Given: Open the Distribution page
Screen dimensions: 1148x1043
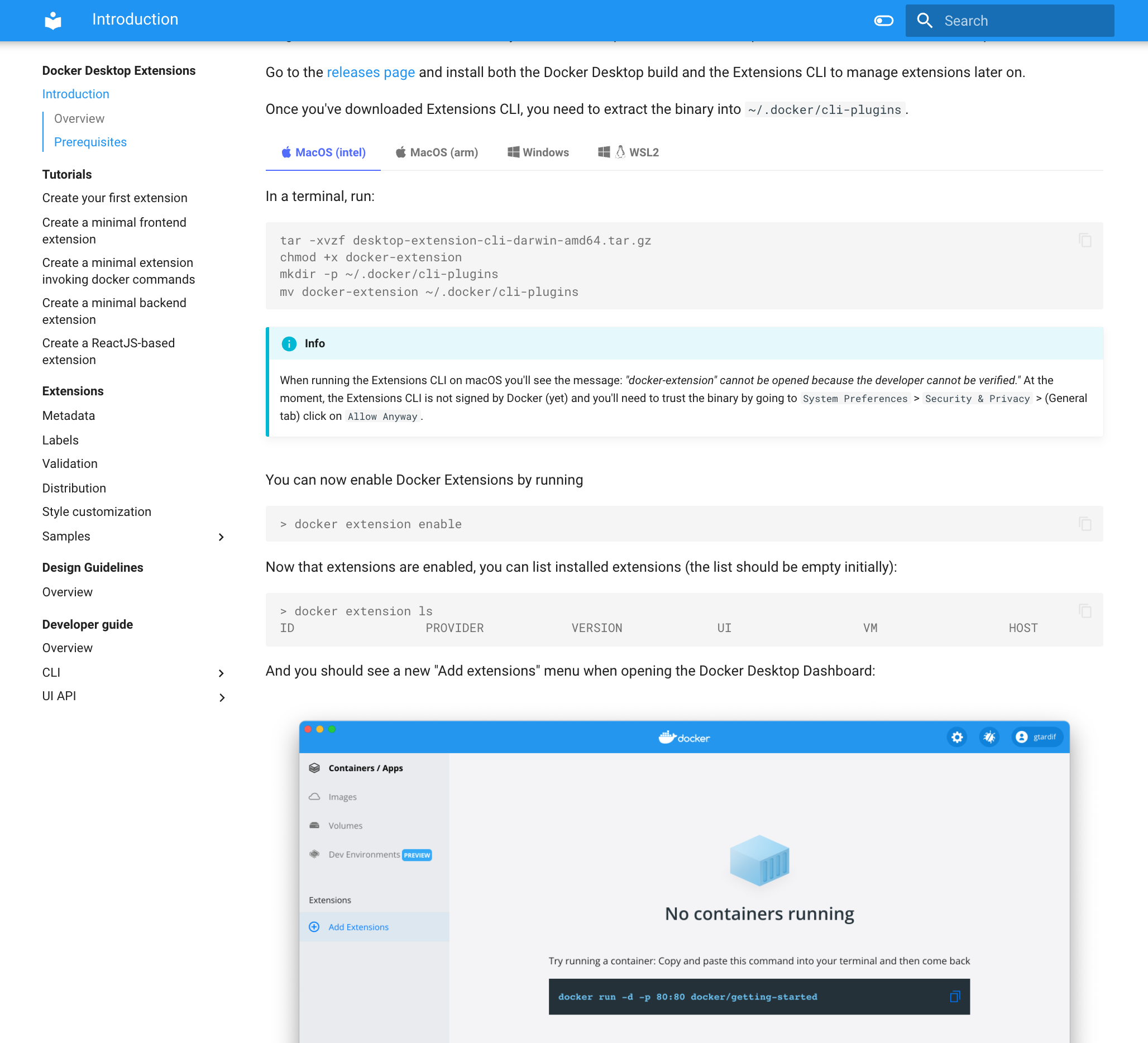Looking at the screenshot, I should click(x=74, y=487).
